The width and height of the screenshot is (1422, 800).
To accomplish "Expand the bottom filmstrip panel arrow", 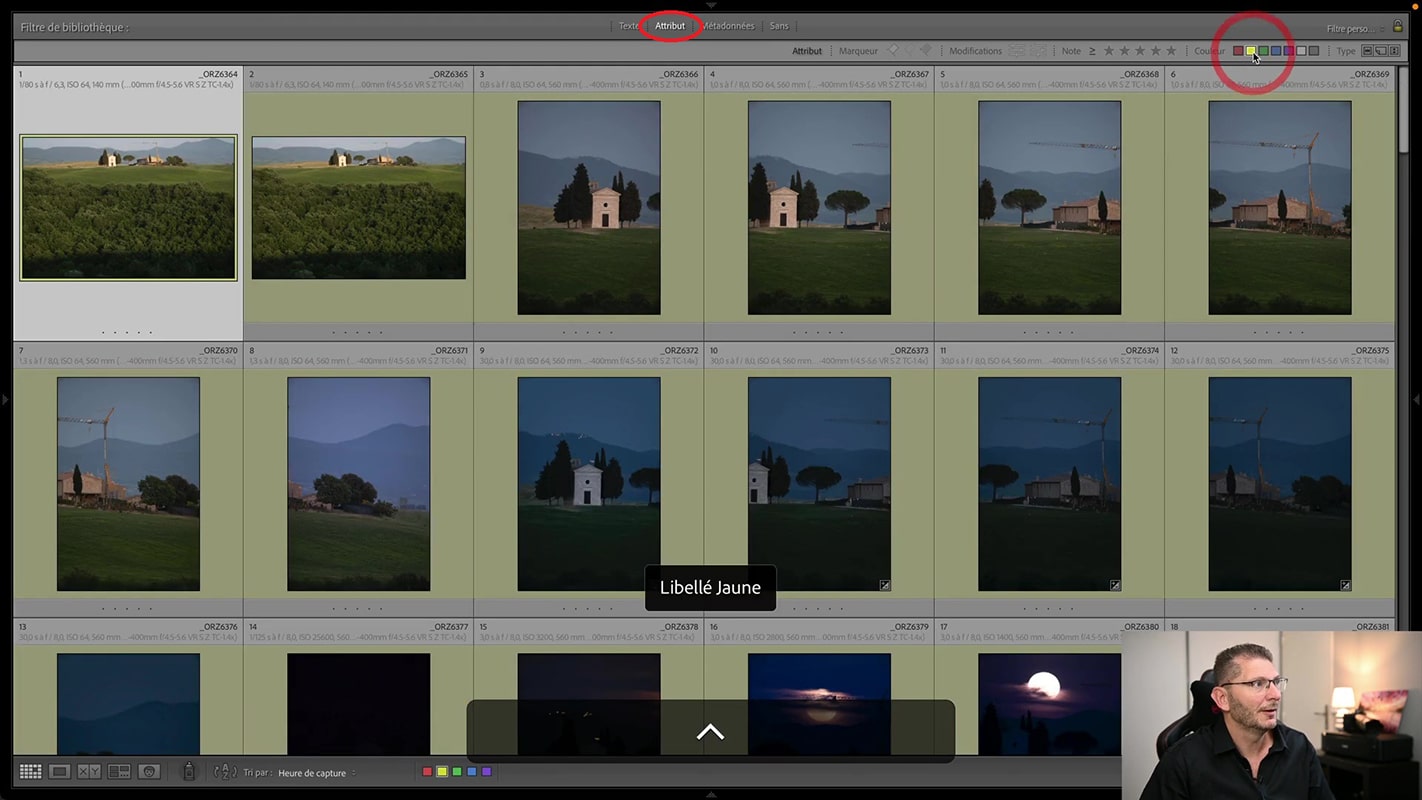I will (711, 795).
